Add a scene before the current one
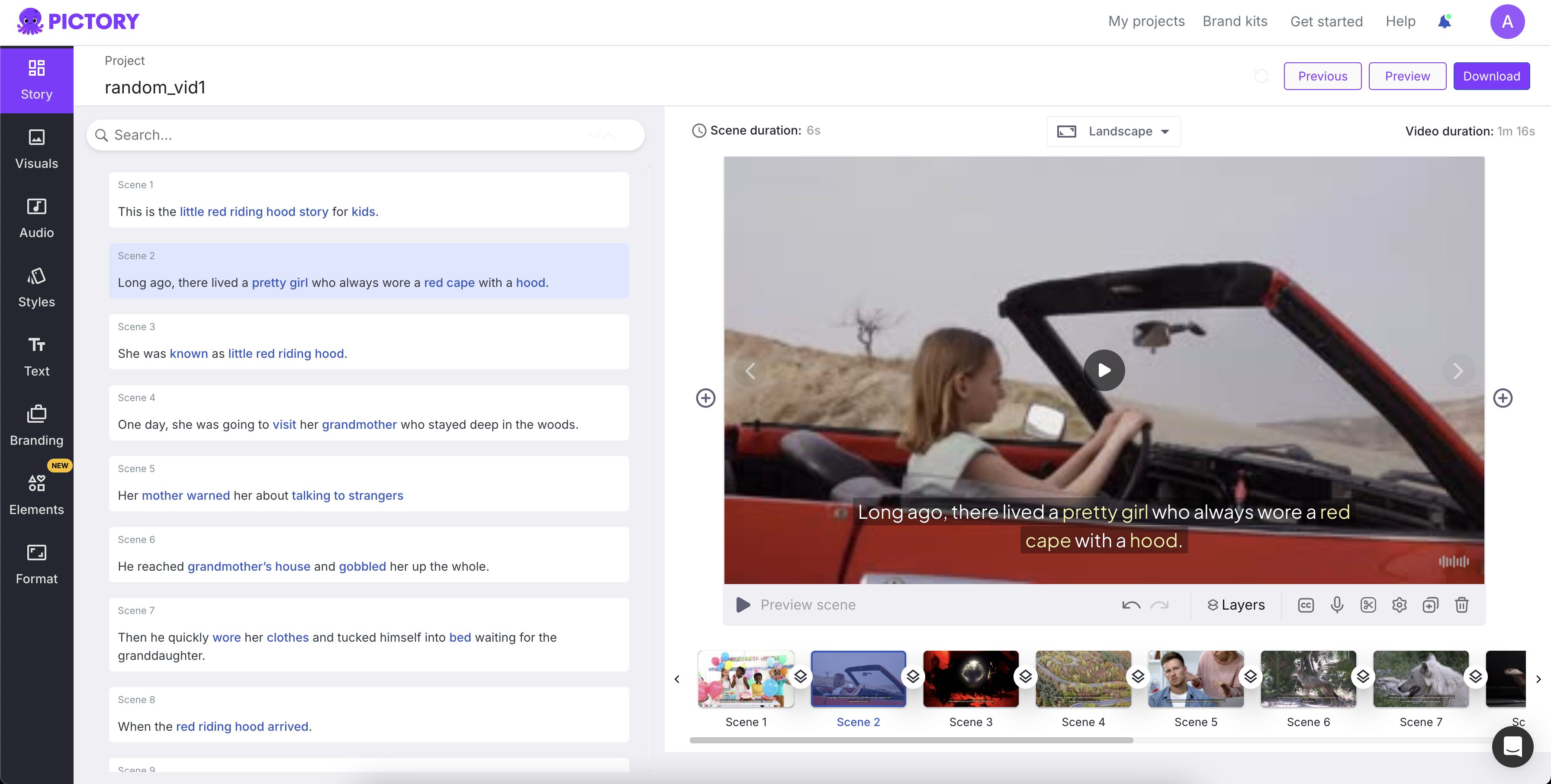Screen dimensions: 1551x784 (x=706, y=398)
